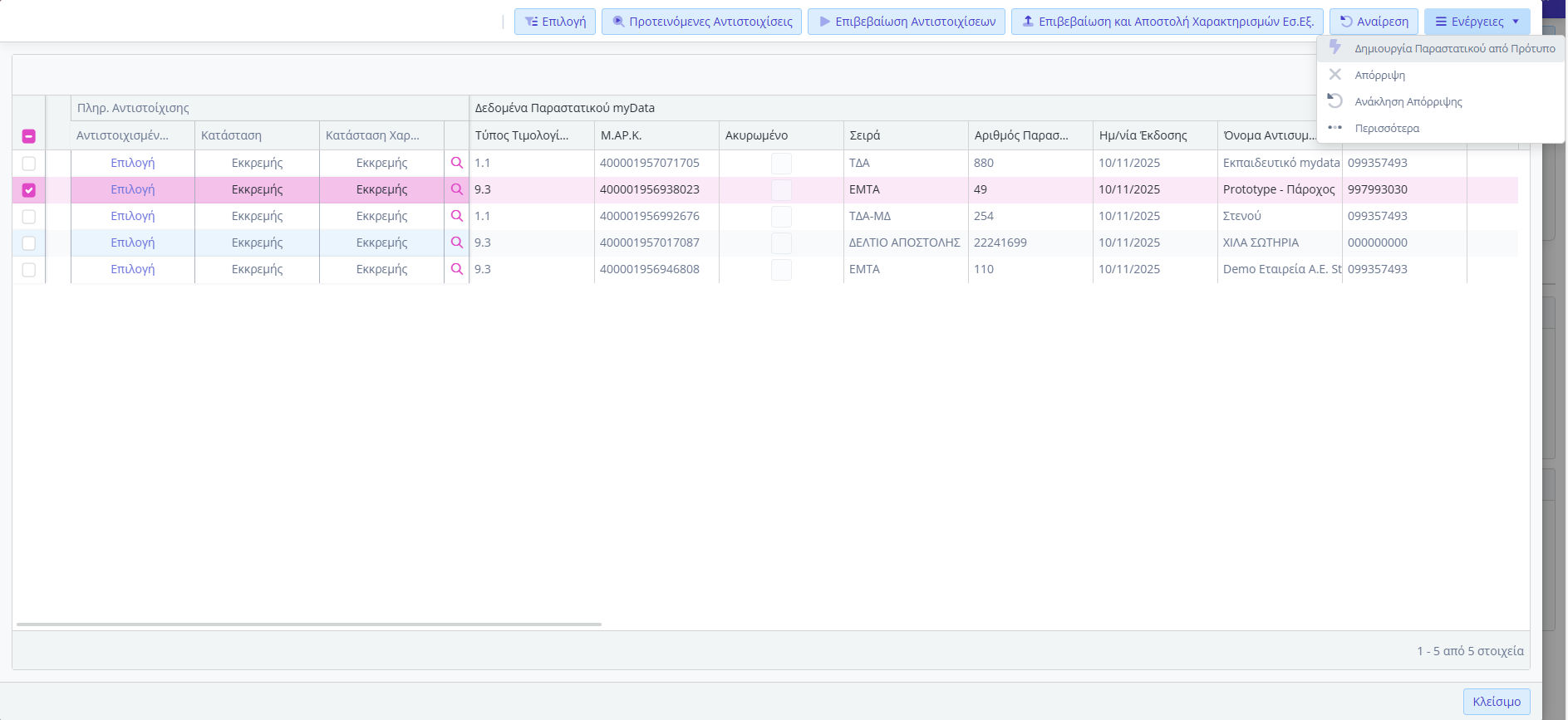The height and width of the screenshot is (720, 1568).
Task: Click Επιβεβαίωση Αντιστοιχίσεων button
Action: 906,22
